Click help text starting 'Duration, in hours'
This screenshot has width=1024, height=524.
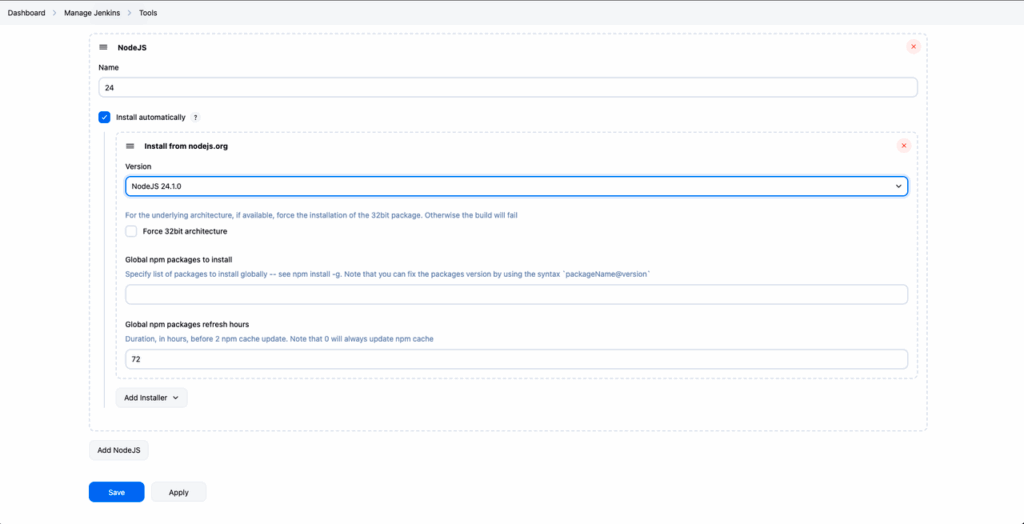click(280, 339)
